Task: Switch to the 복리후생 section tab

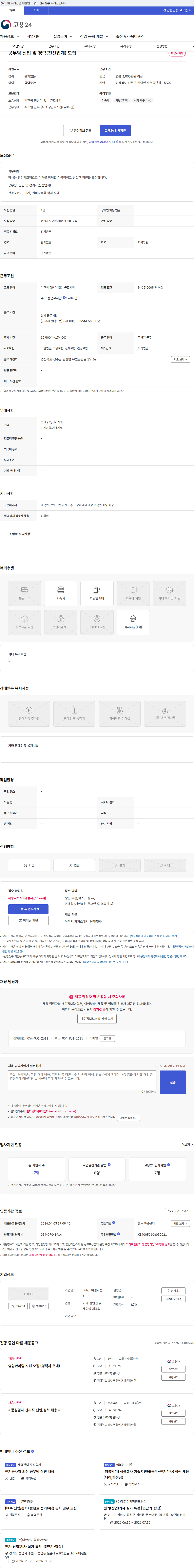Action: tap(126, 46)
